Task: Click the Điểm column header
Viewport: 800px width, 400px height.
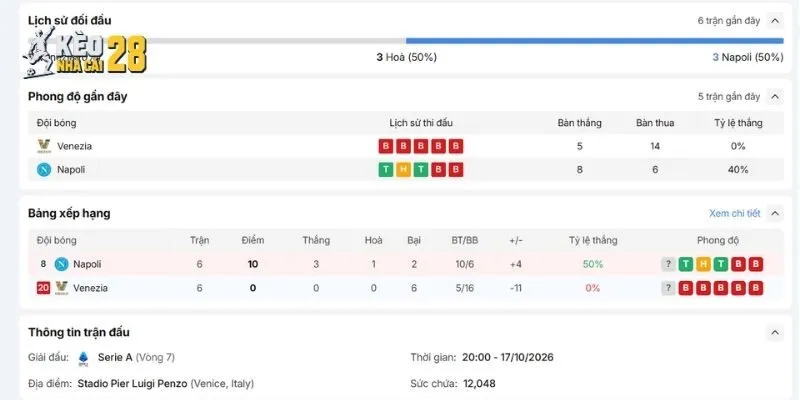Action: (253, 240)
